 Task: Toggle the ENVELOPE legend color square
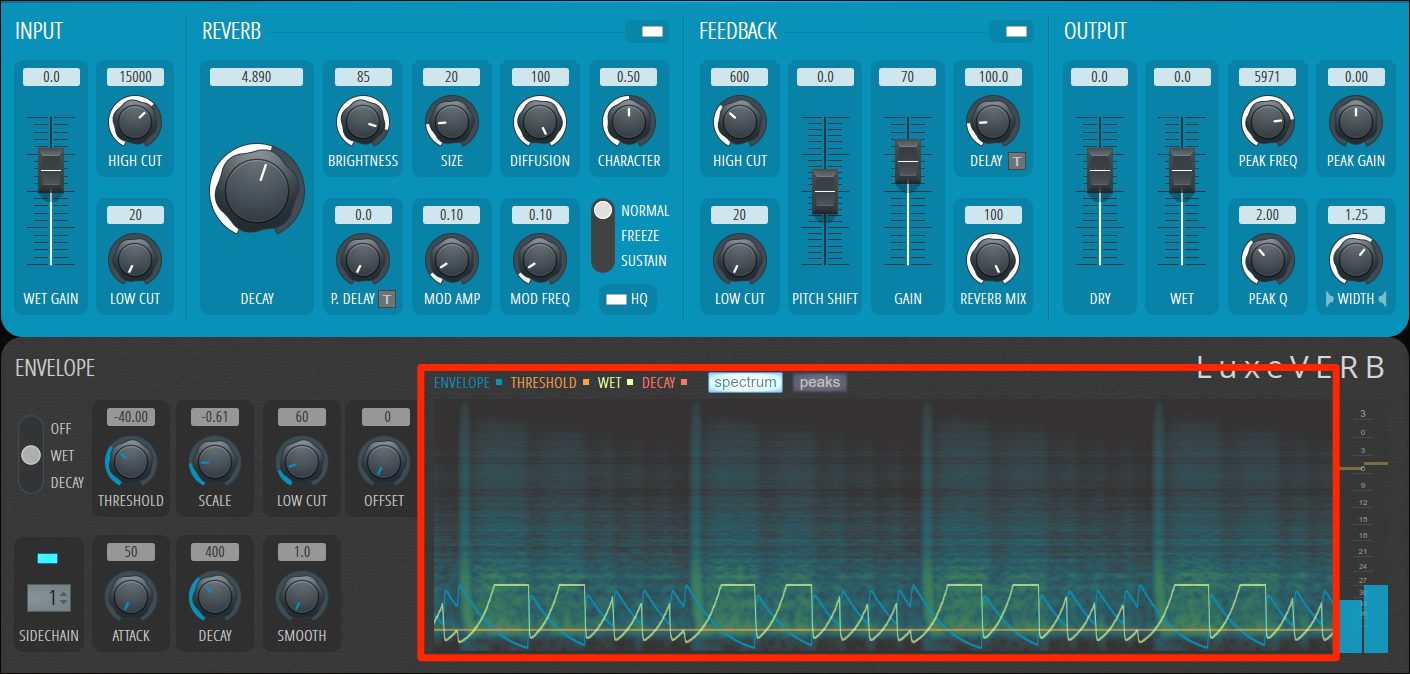(x=498, y=383)
